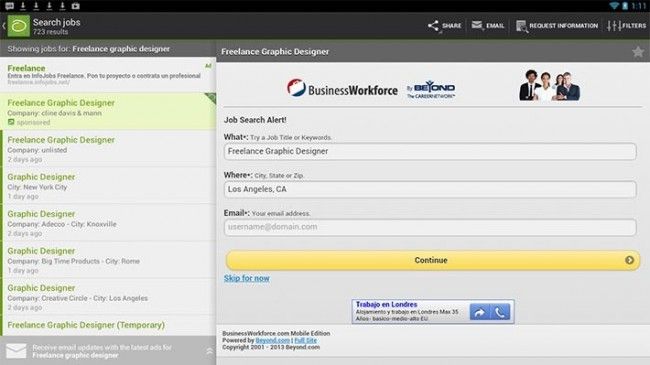Open Big Time Products job in Rome
Screen dimensions: 650x365
click(x=108, y=260)
